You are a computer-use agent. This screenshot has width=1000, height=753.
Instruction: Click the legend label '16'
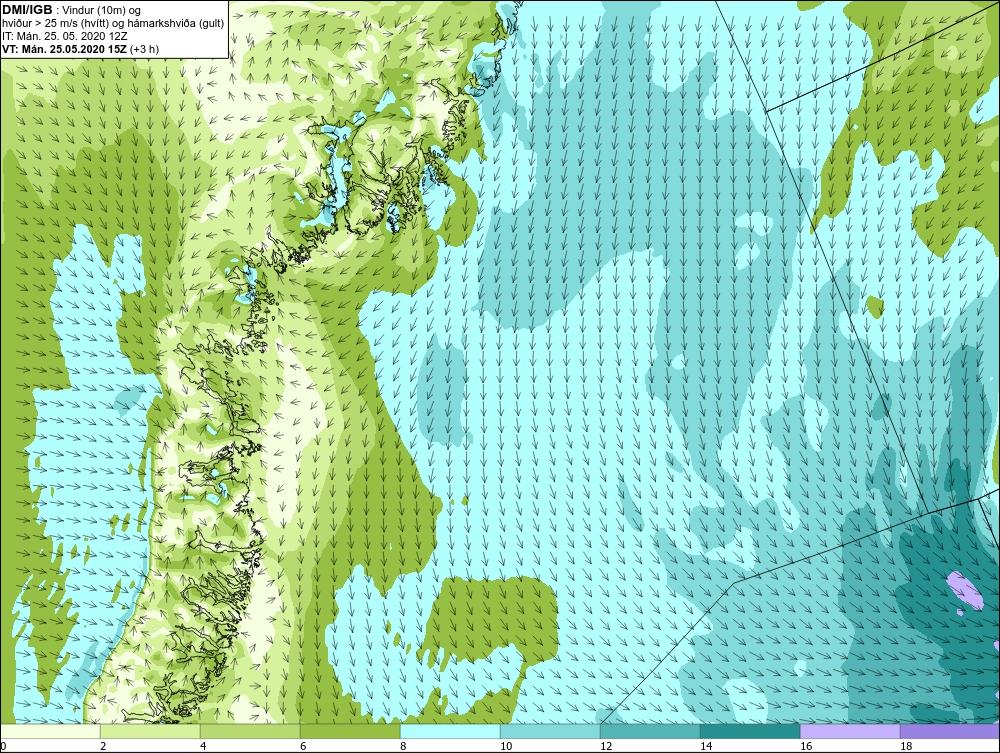click(x=806, y=746)
